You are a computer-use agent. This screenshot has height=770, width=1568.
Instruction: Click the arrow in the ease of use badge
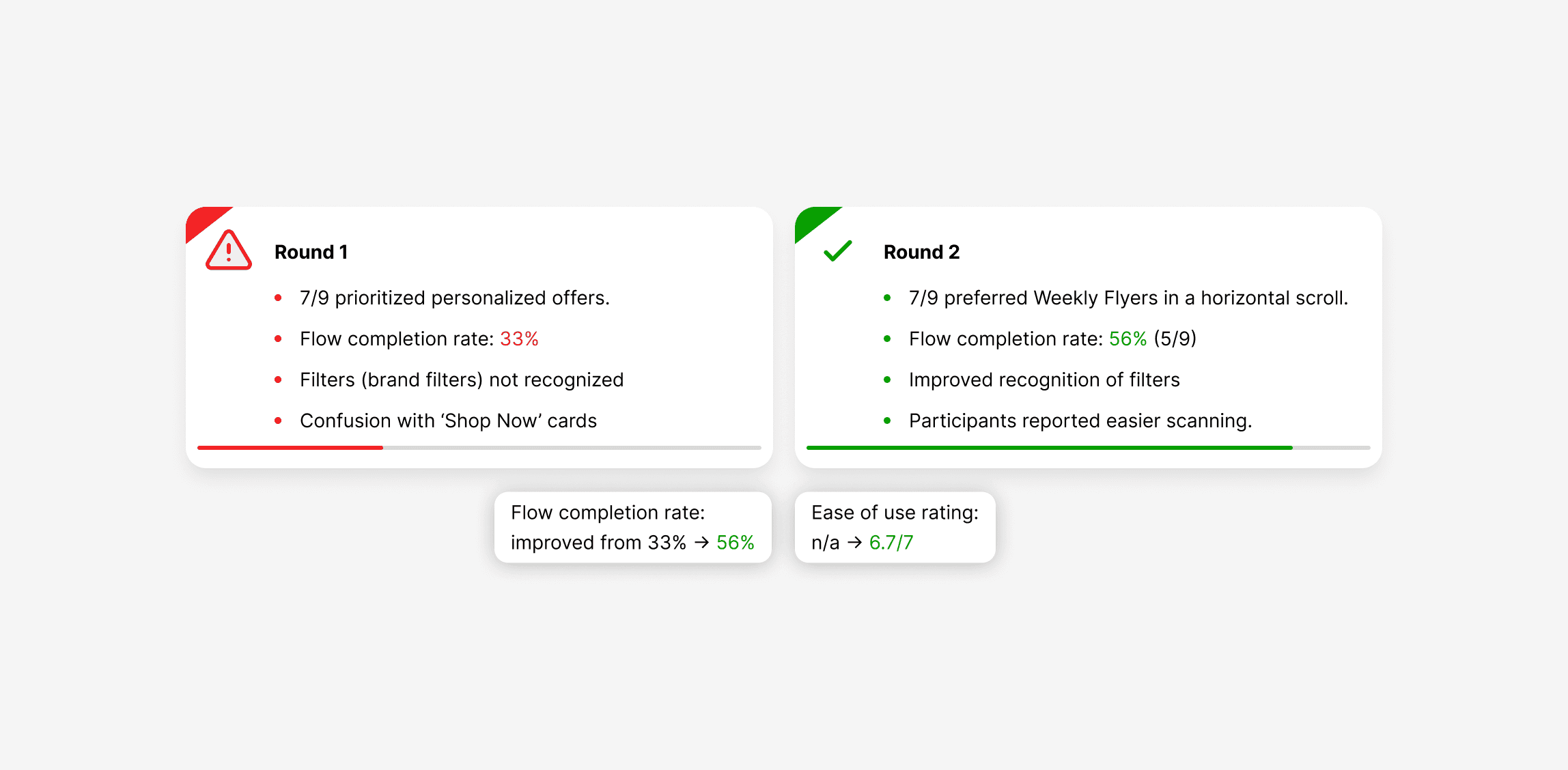(854, 543)
